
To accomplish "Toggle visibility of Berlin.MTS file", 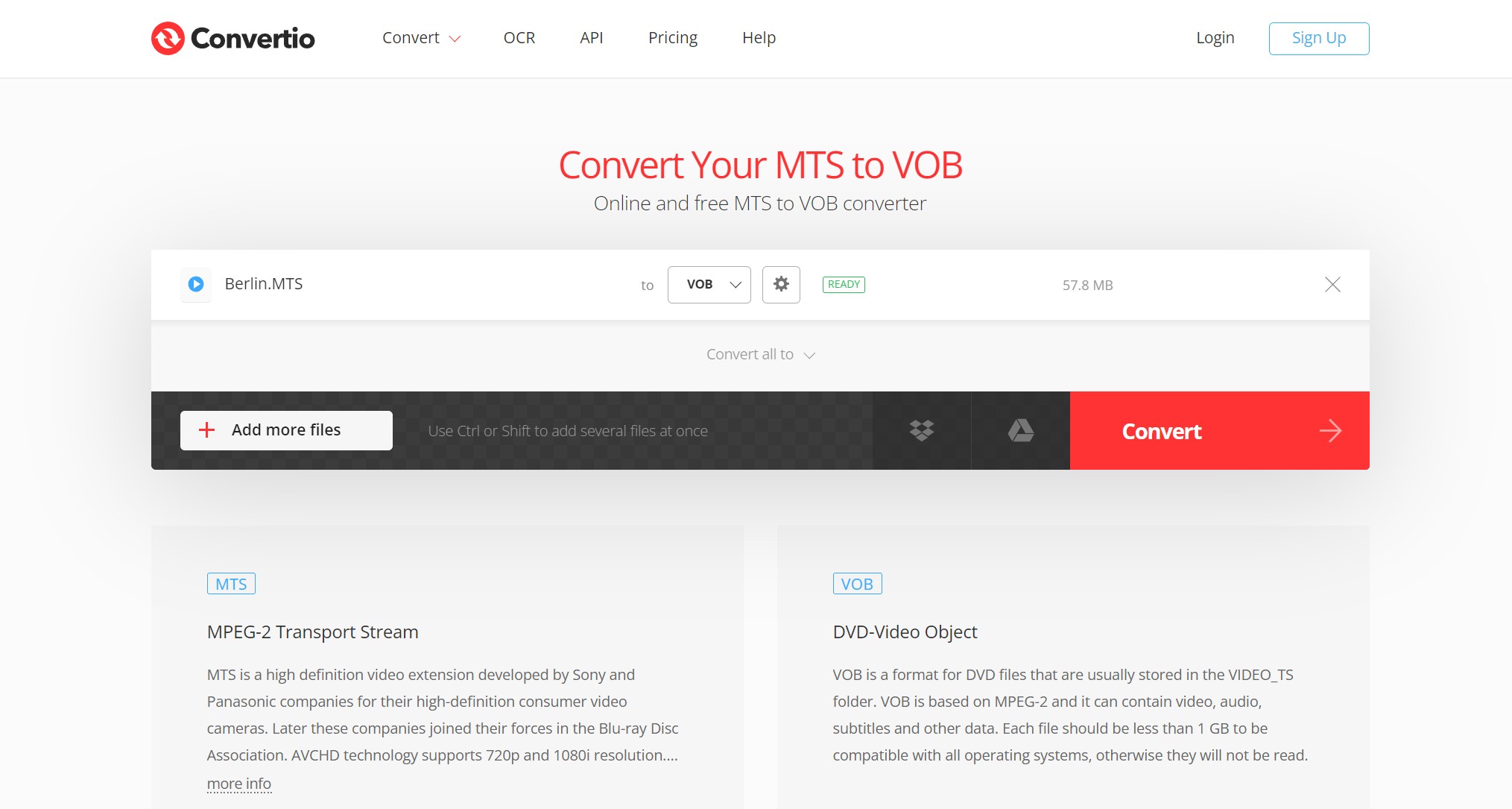I will tap(197, 284).
